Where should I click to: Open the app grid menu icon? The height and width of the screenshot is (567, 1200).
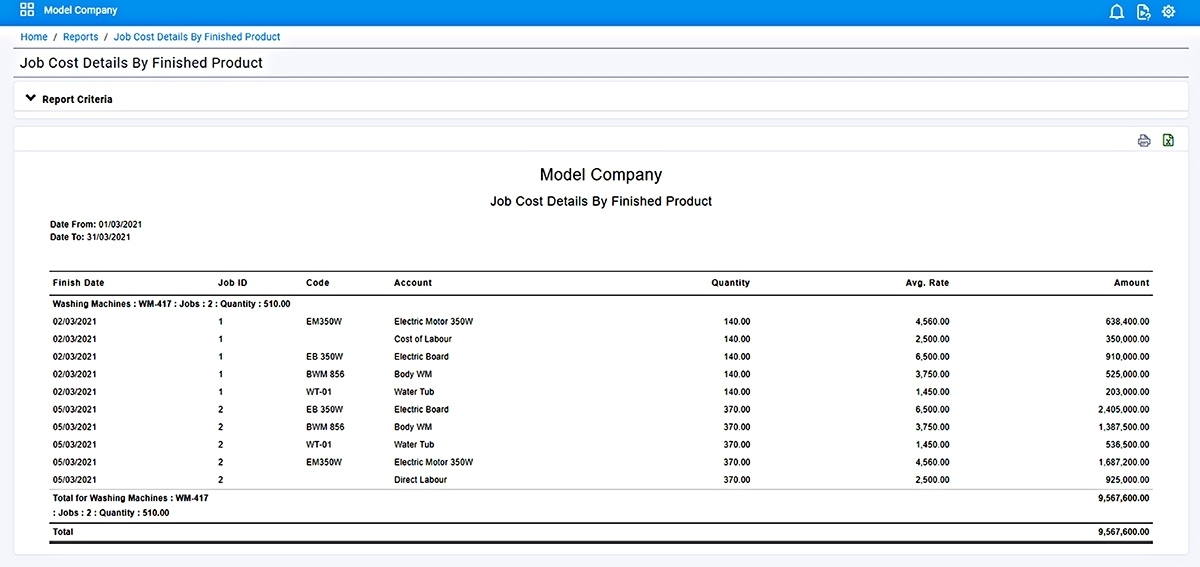click(x=27, y=10)
